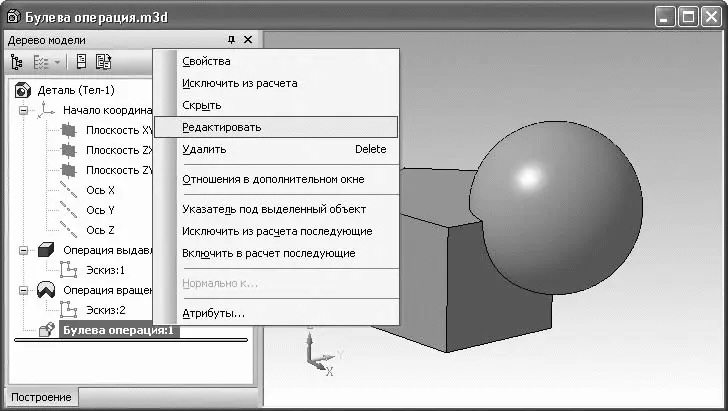This screenshot has height=411, width=728.
Task: Click the Булева операция:1 icon
Action: [46, 331]
